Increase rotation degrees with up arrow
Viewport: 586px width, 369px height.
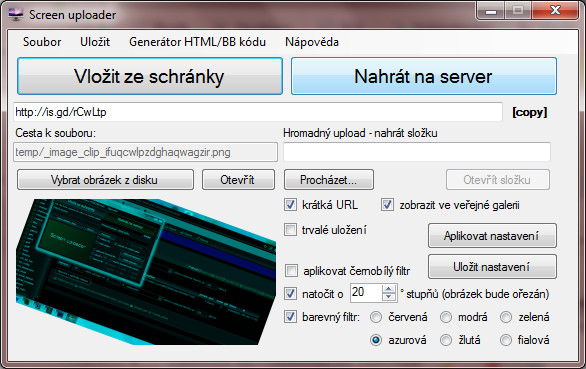389,289
